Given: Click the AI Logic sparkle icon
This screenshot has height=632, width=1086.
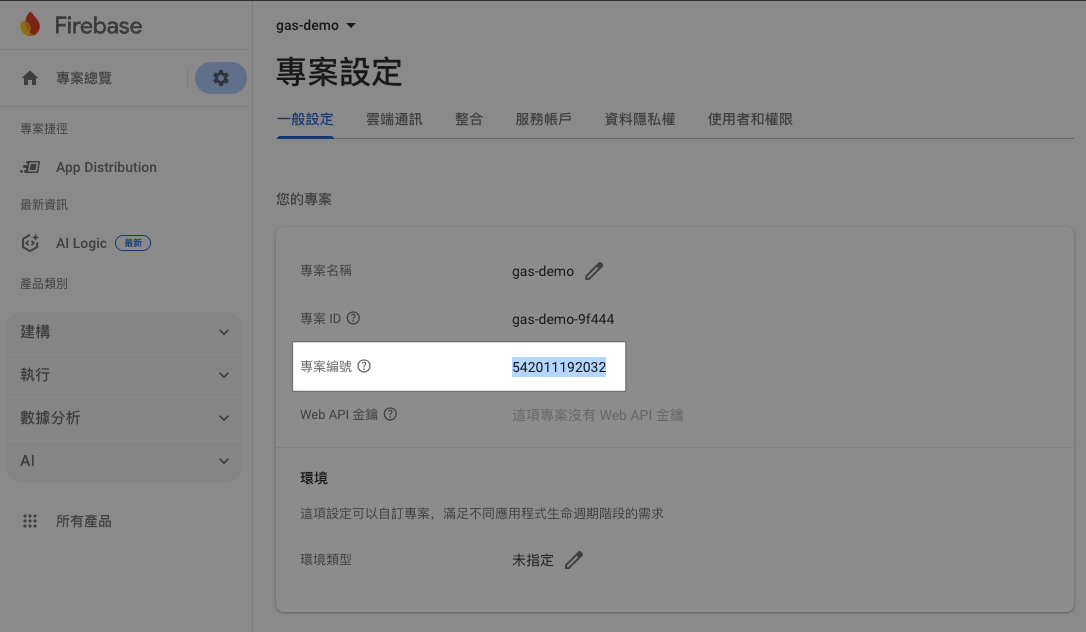Looking at the screenshot, I should 30,243.
